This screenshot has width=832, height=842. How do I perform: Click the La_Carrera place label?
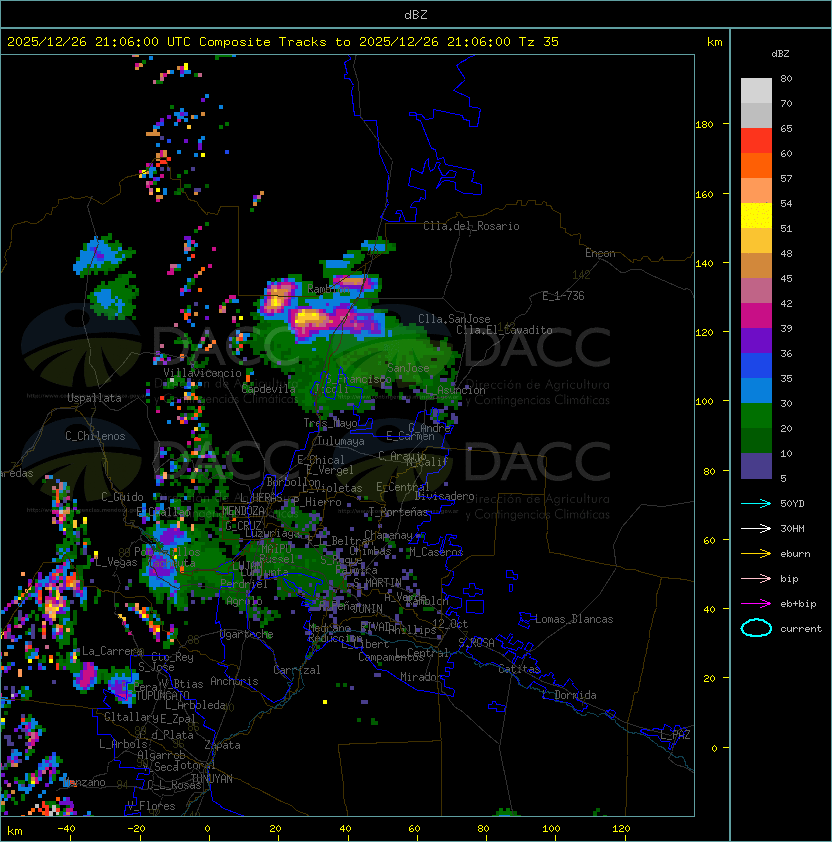pyautogui.click(x=112, y=651)
